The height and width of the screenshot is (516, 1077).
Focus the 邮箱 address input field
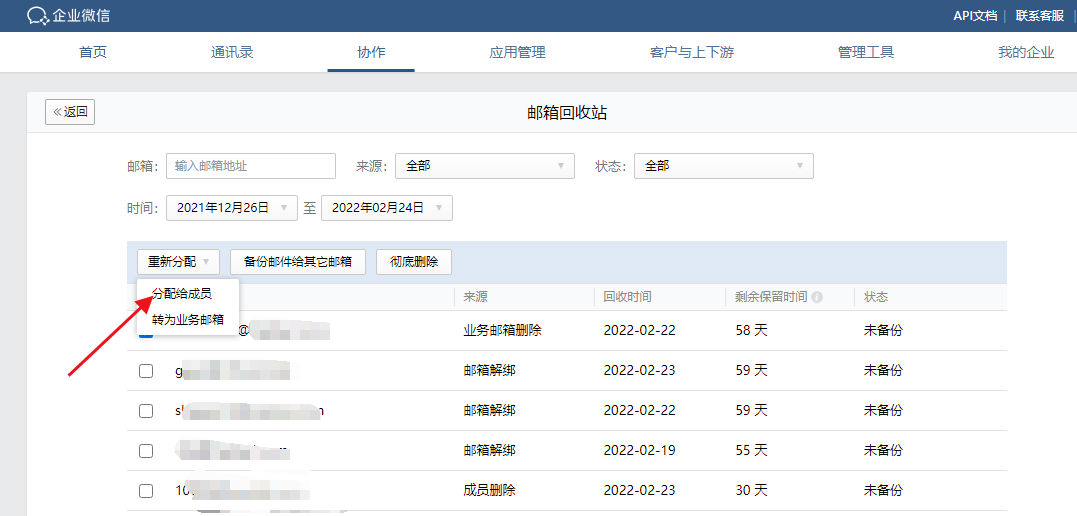coord(250,166)
